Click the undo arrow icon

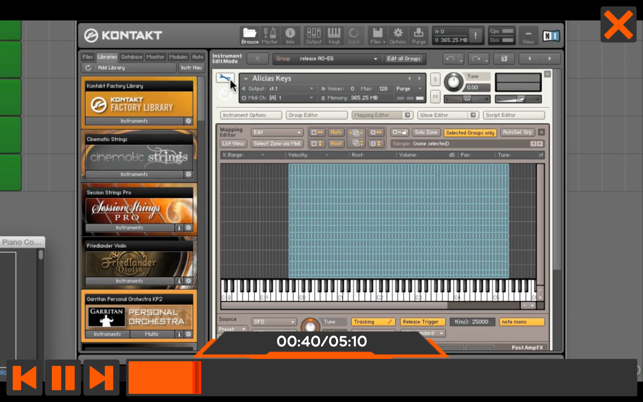coord(450,59)
